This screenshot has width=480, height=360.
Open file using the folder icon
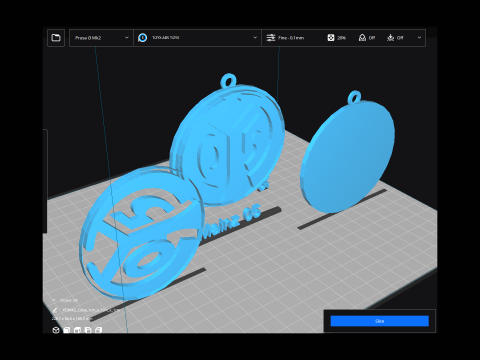coord(56,38)
